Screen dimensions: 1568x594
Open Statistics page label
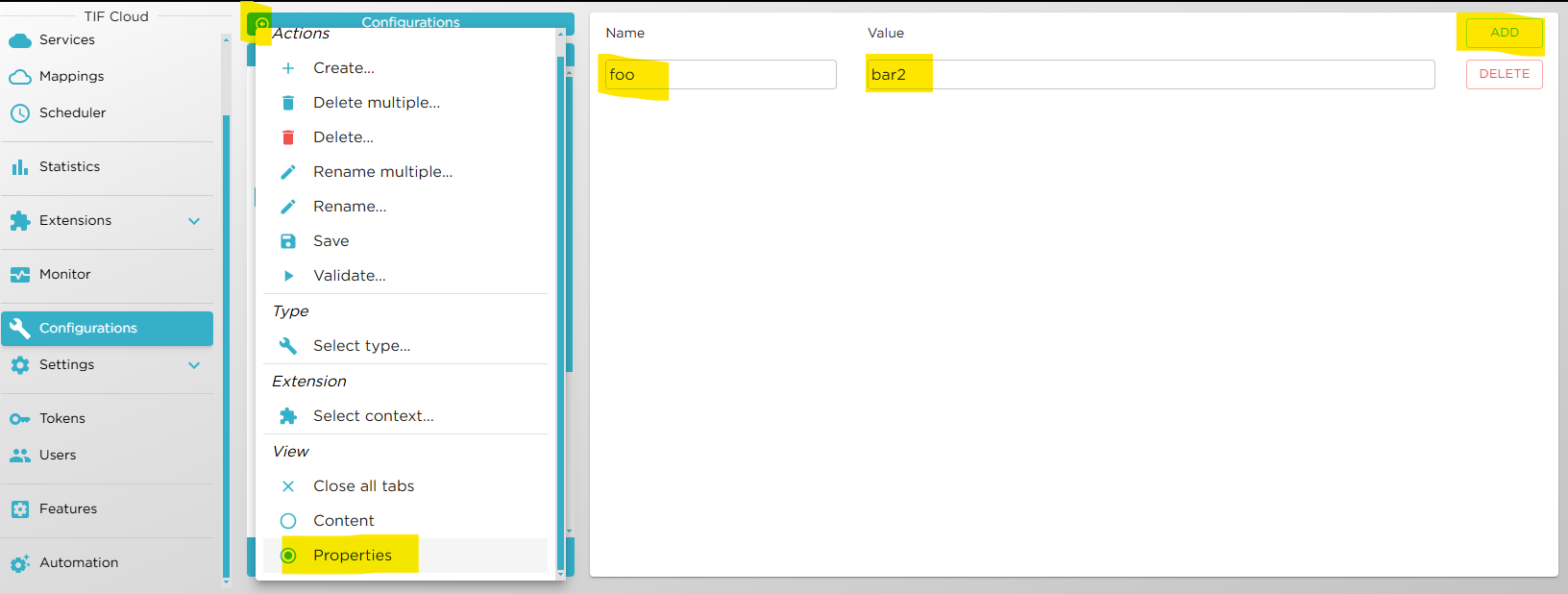click(69, 167)
